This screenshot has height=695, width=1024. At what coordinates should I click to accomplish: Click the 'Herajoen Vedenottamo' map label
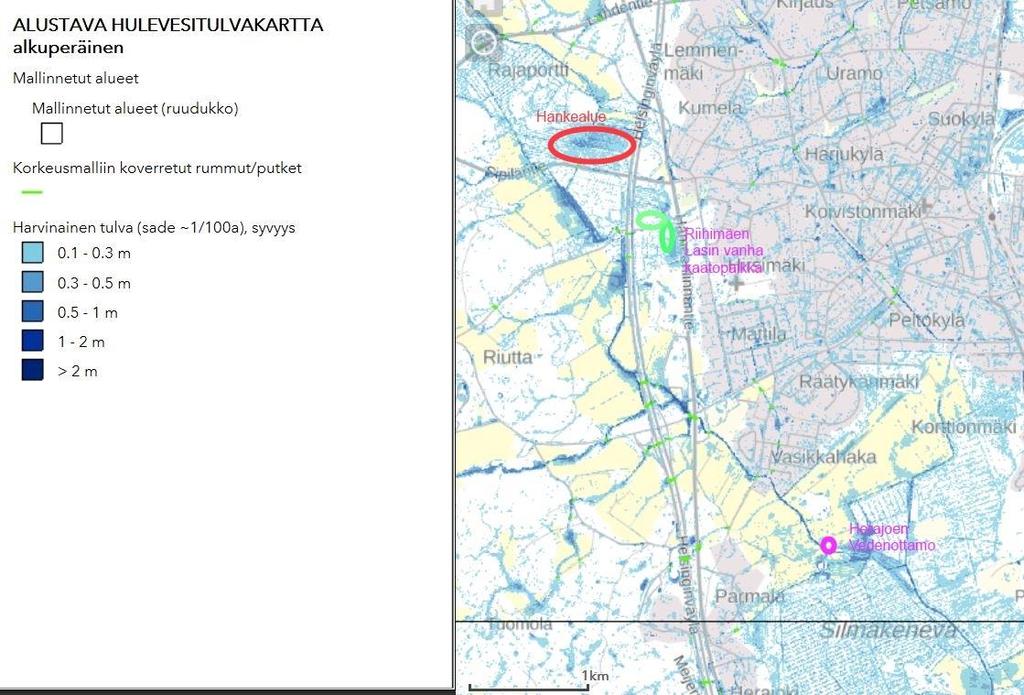tap(892, 538)
